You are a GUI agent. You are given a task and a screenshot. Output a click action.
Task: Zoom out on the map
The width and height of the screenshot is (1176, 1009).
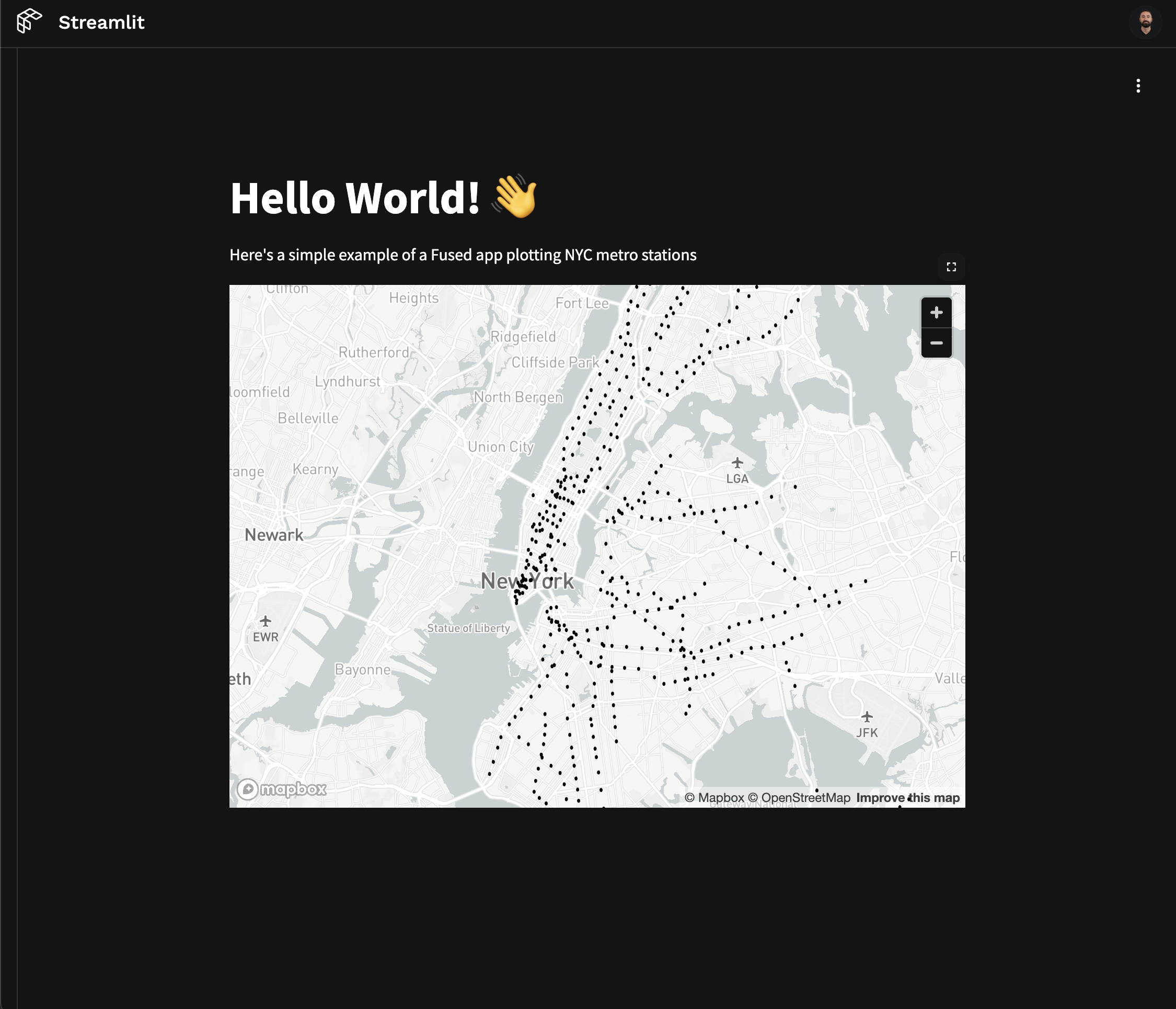(x=936, y=343)
